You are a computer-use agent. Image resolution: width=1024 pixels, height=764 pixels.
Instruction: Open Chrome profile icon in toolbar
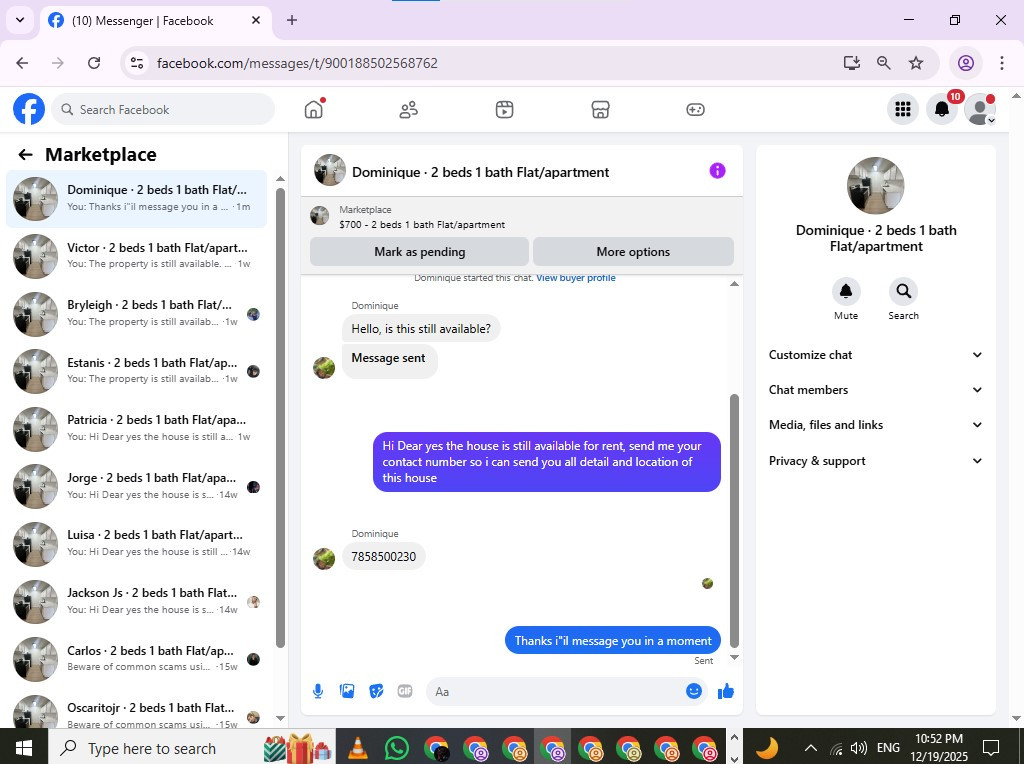pos(966,63)
